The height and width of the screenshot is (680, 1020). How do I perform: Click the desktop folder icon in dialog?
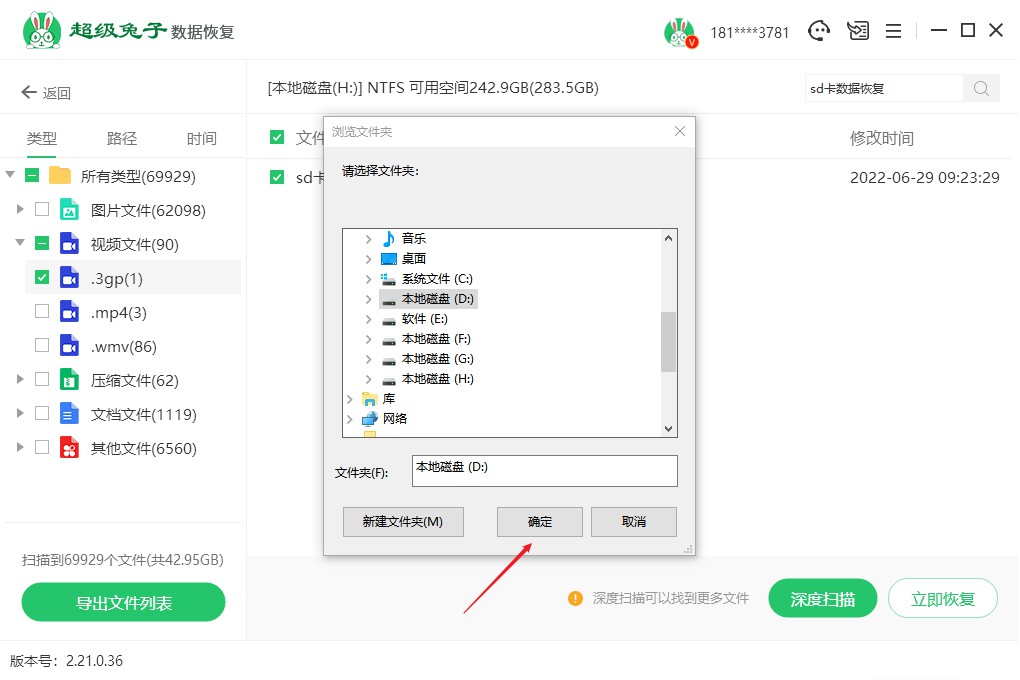pos(388,258)
